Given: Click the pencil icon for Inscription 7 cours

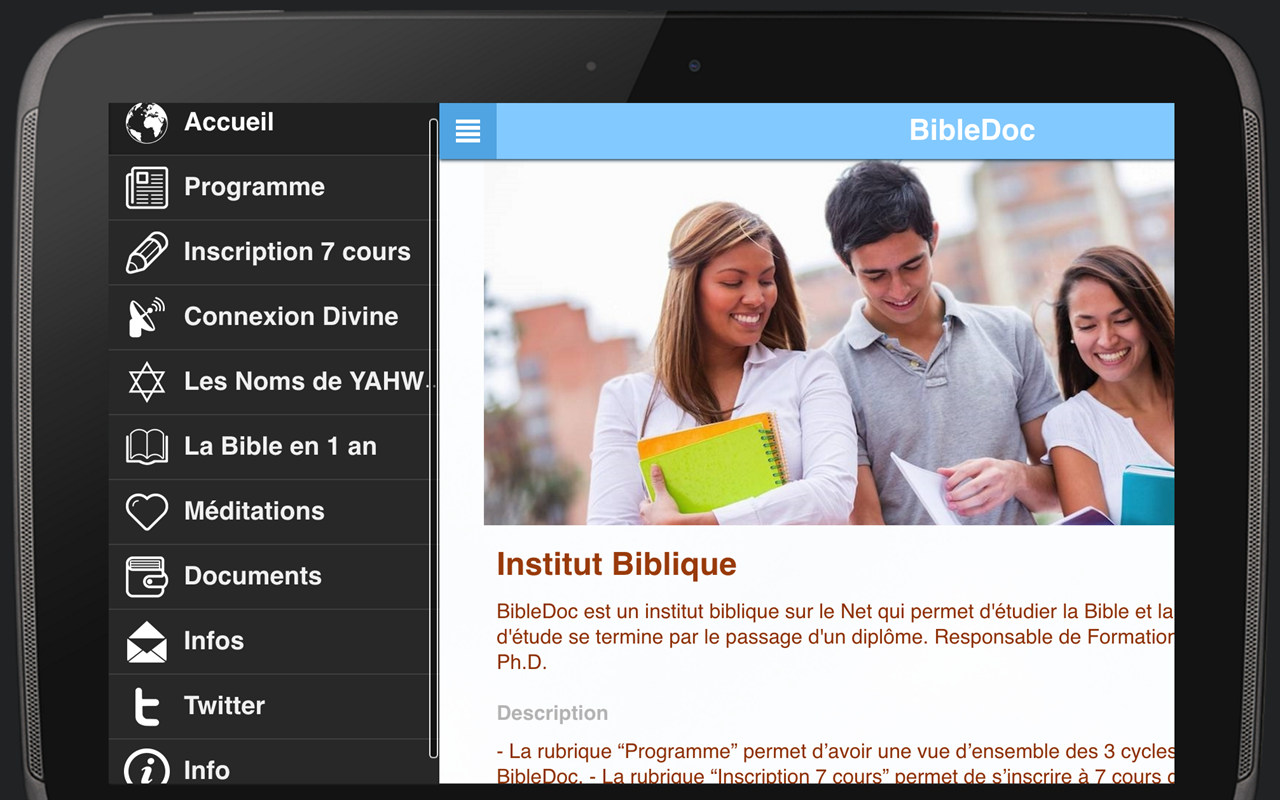Looking at the screenshot, I should pos(147,252).
